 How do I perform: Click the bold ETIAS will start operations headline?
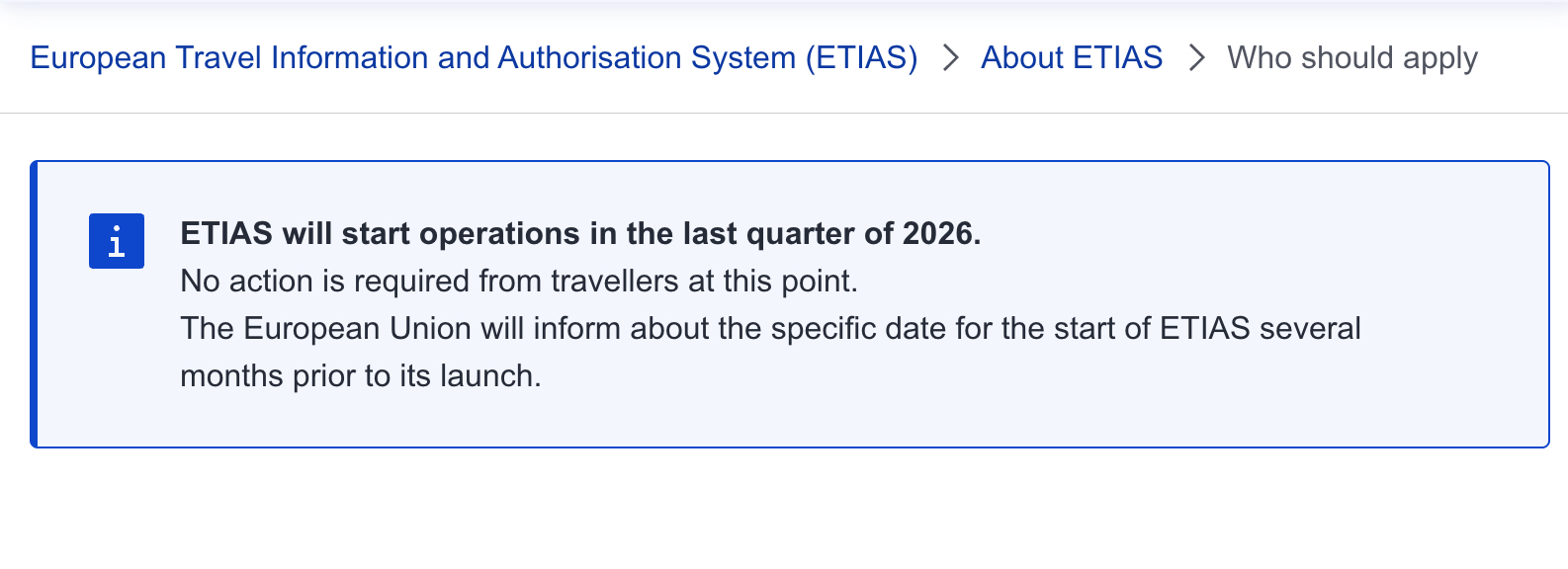click(579, 234)
